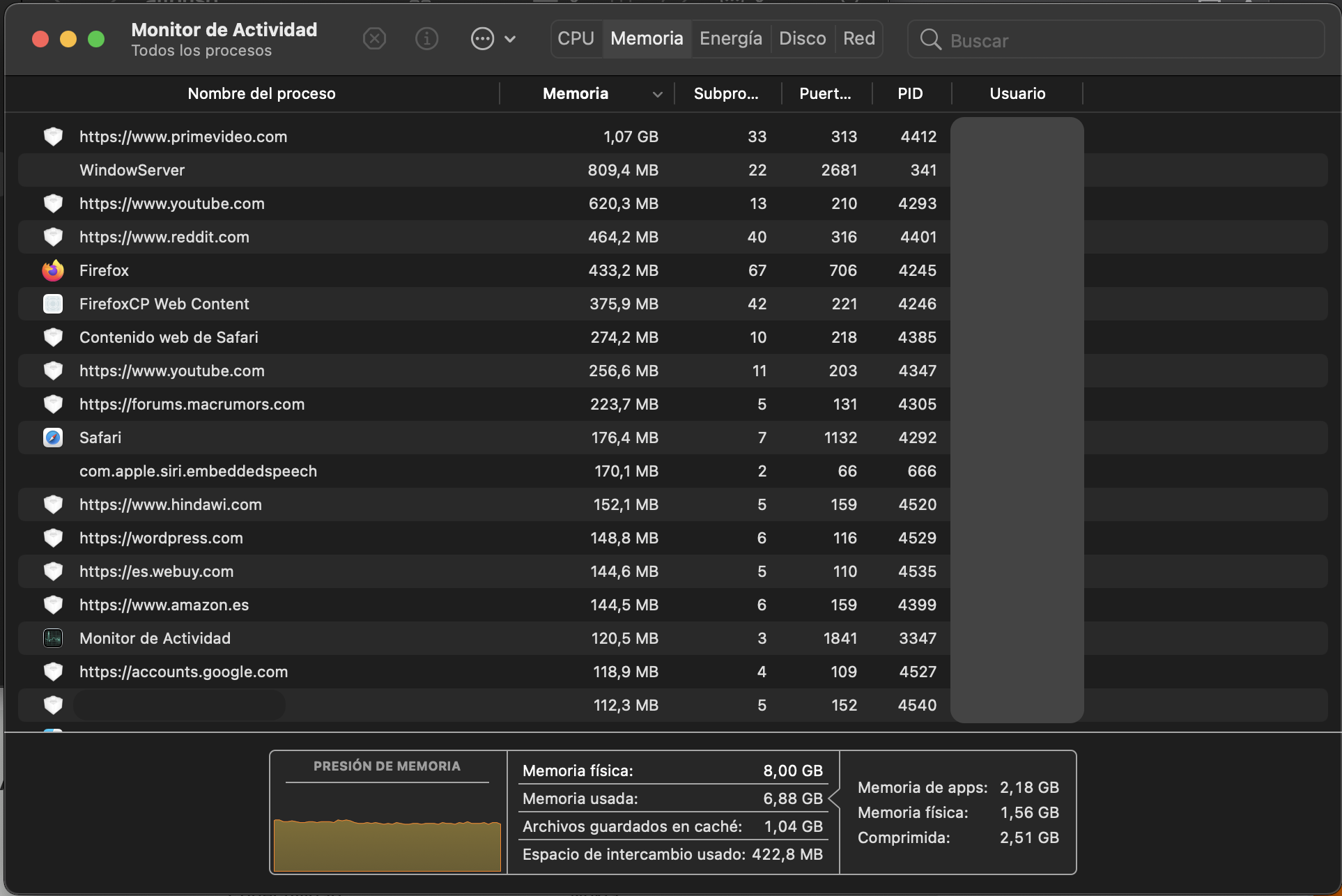
Task: Click the Firefox process icon
Action: coord(52,270)
